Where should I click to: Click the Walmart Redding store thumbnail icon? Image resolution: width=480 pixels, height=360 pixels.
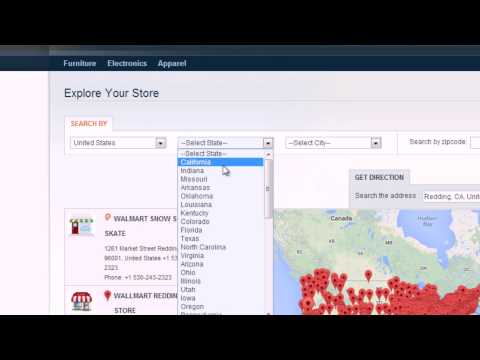[81, 301]
